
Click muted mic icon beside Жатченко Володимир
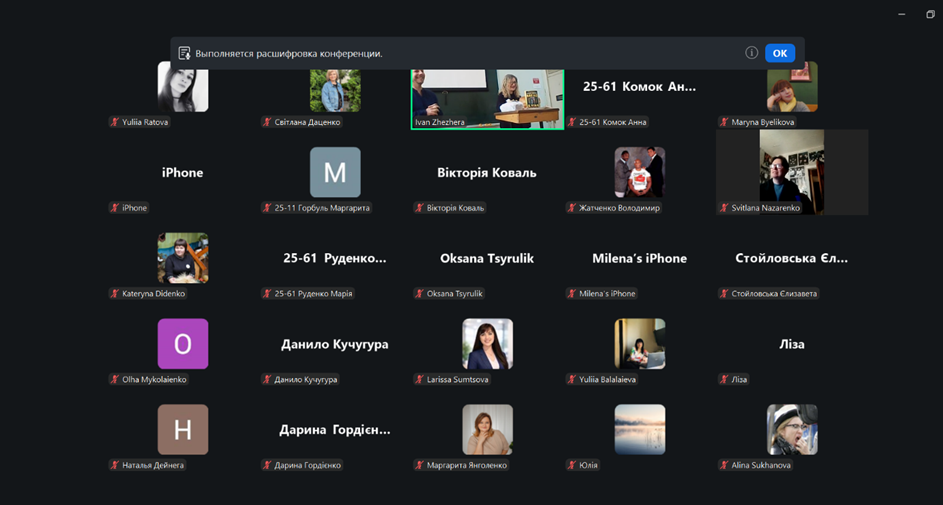(572, 208)
